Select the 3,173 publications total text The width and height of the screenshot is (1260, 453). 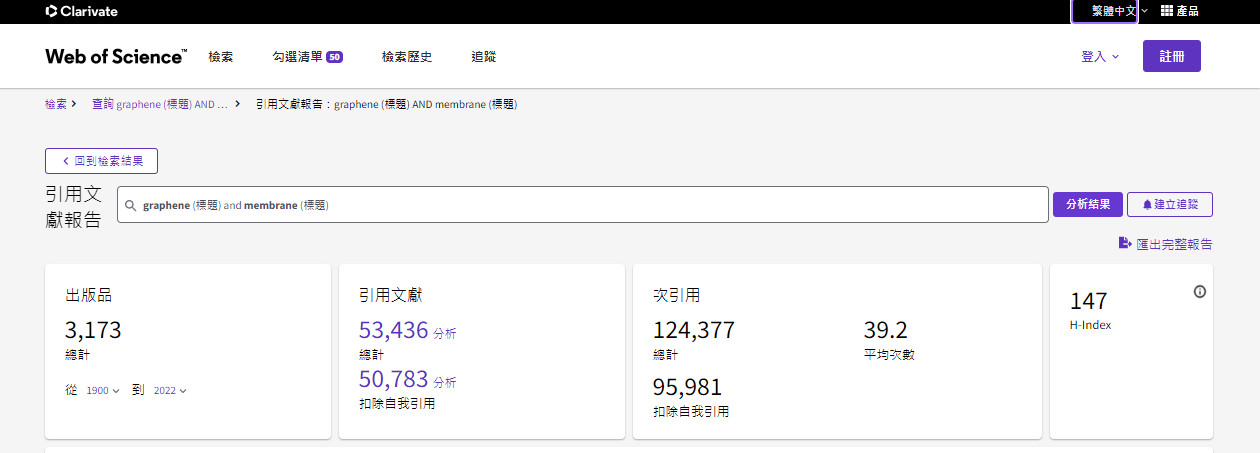point(93,330)
